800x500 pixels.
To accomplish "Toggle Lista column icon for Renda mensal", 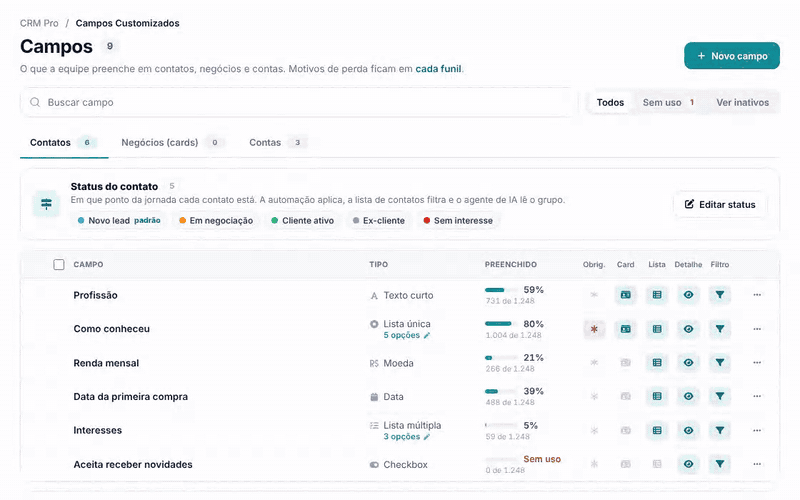I will 657,363.
